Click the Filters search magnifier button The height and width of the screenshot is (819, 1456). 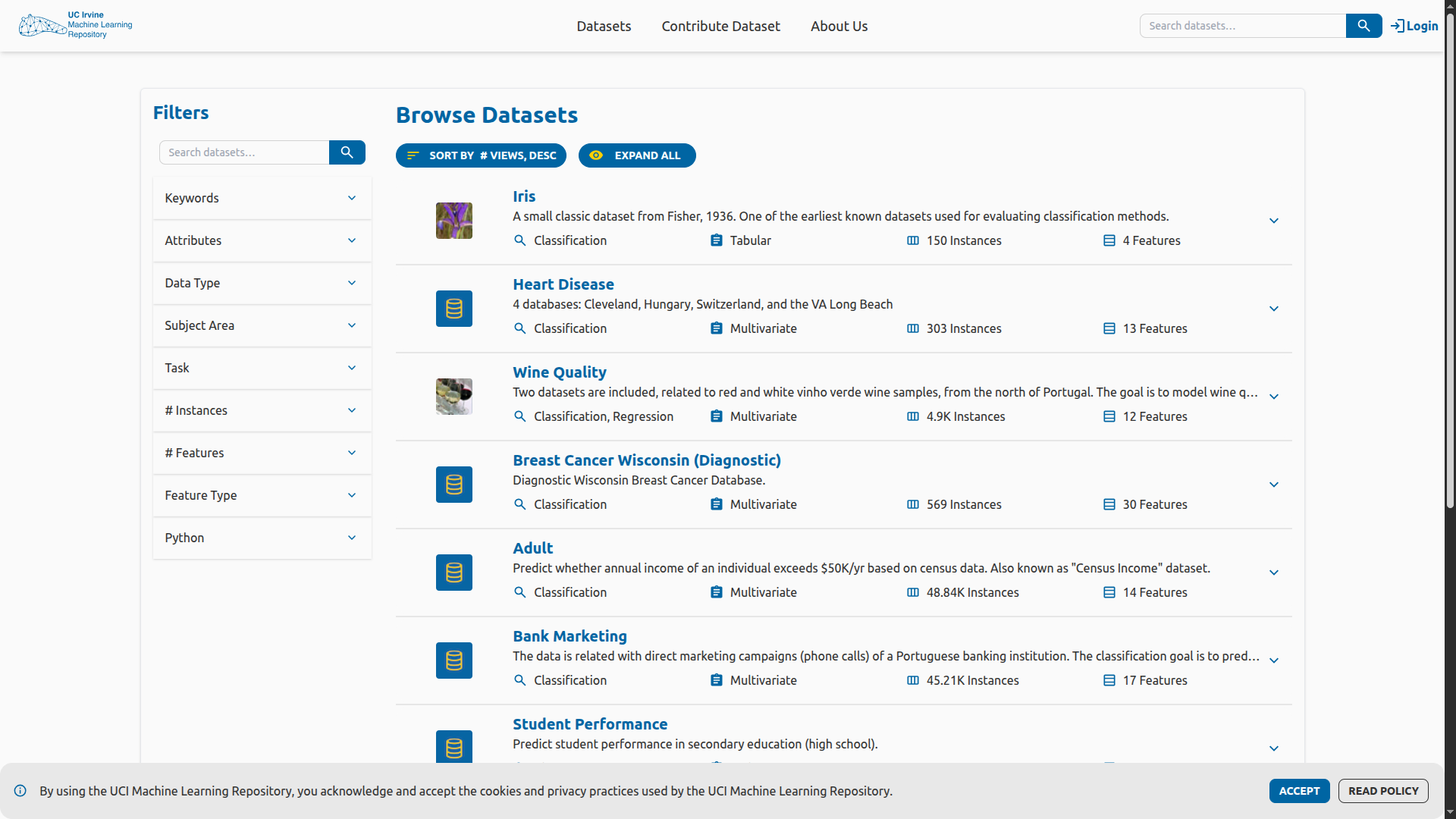click(347, 152)
